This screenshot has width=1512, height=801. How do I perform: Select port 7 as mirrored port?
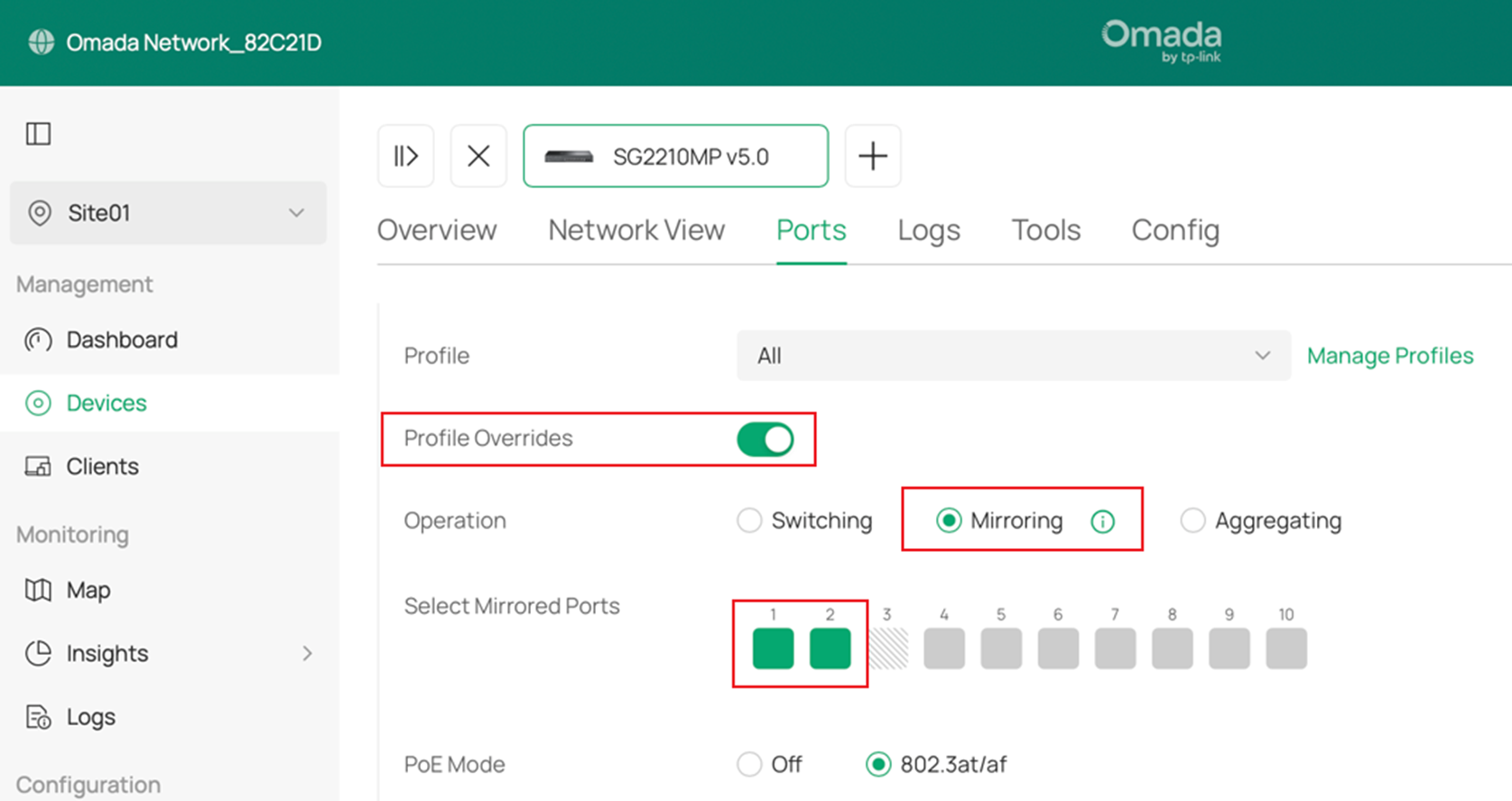(x=1115, y=648)
